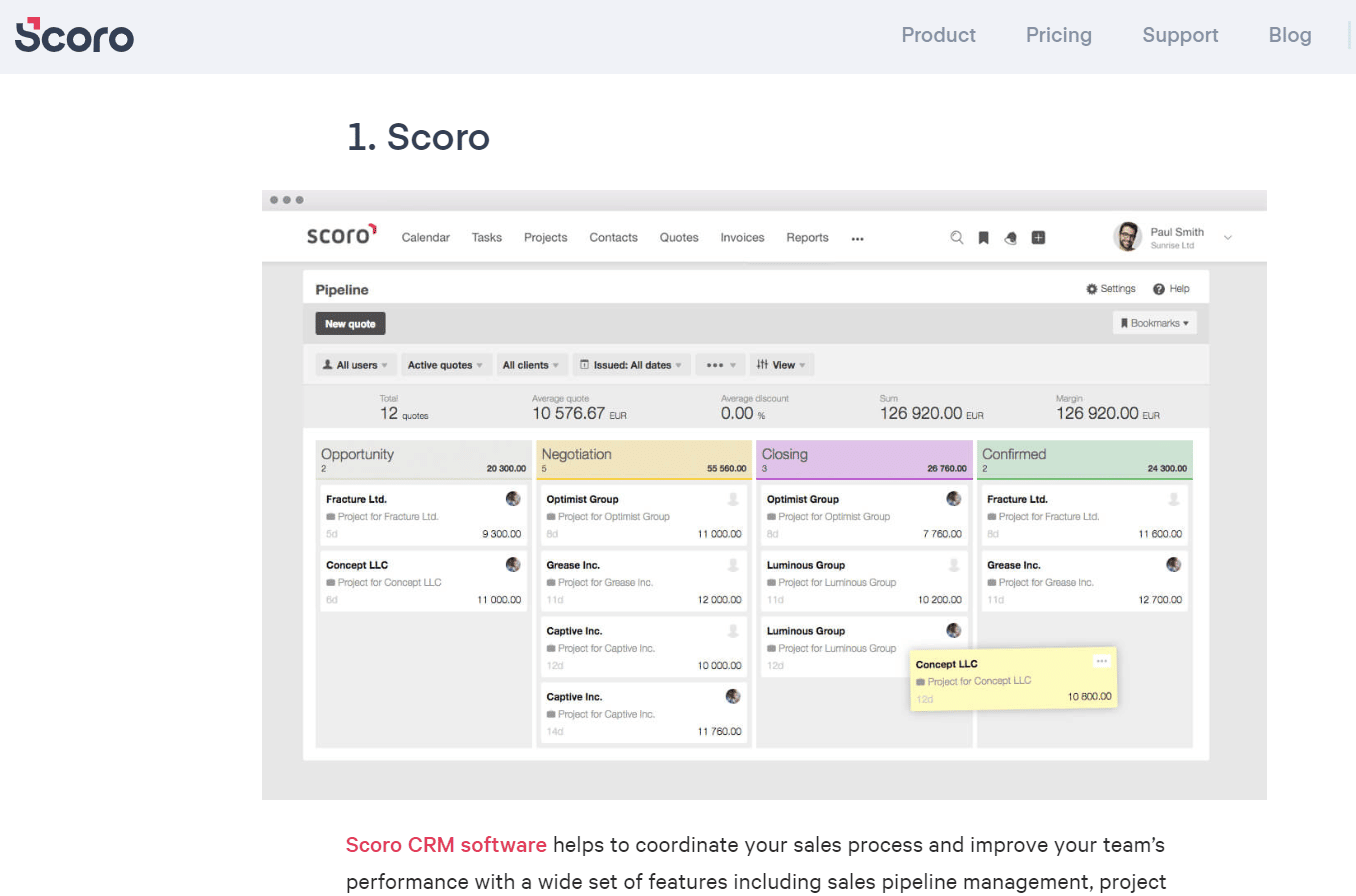Click the plus add-new icon in the top bar
Image resolution: width=1356 pixels, height=896 pixels.
point(1038,238)
